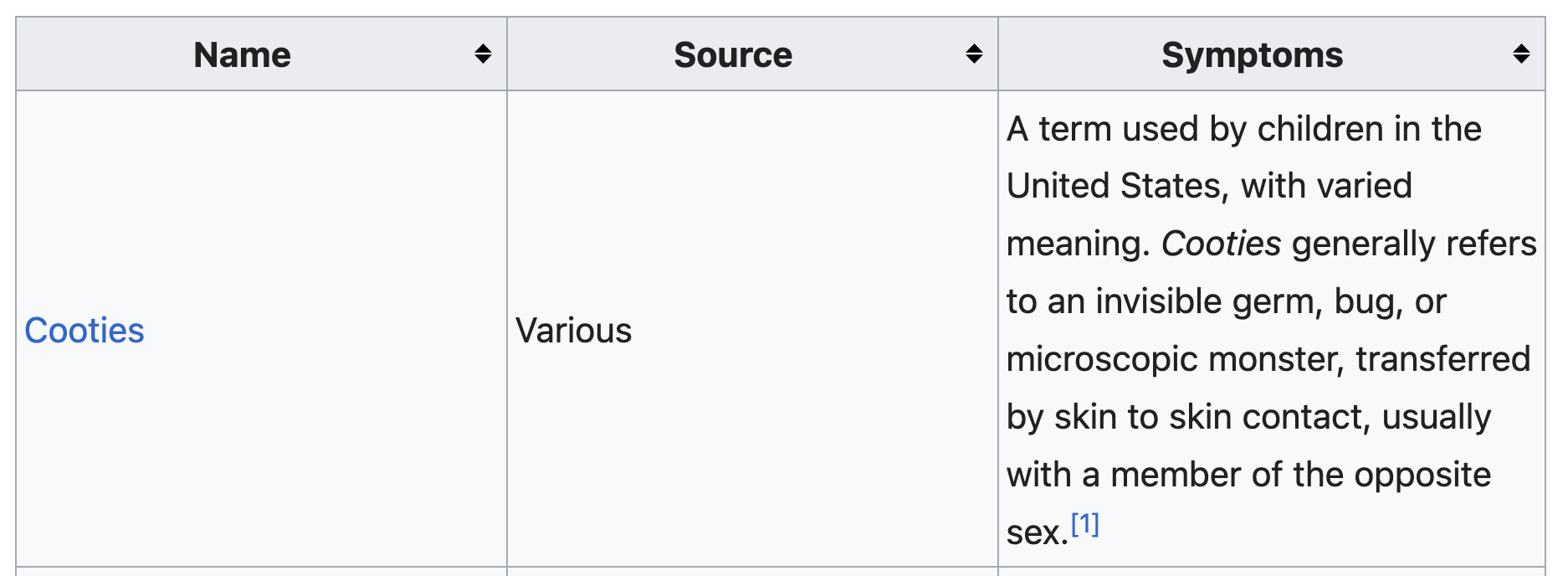Viewport: 1568px width, 576px height.
Task: Select the Name column header label
Action: click(242, 55)
